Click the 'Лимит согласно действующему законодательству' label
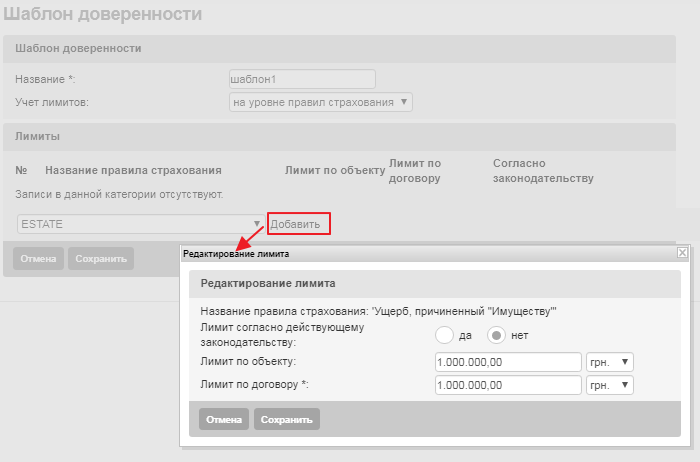 282,335
